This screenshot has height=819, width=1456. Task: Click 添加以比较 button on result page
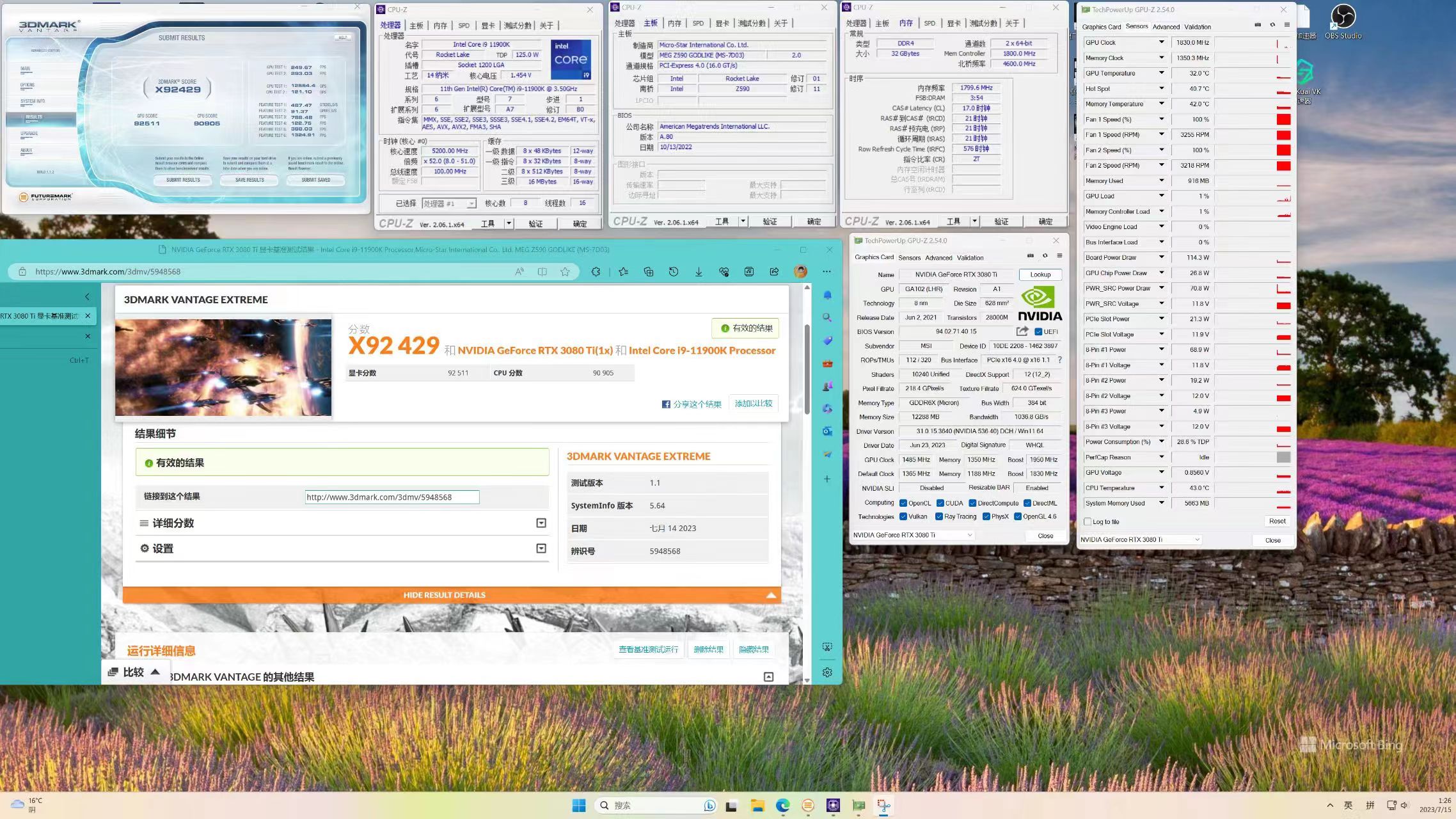754,404
